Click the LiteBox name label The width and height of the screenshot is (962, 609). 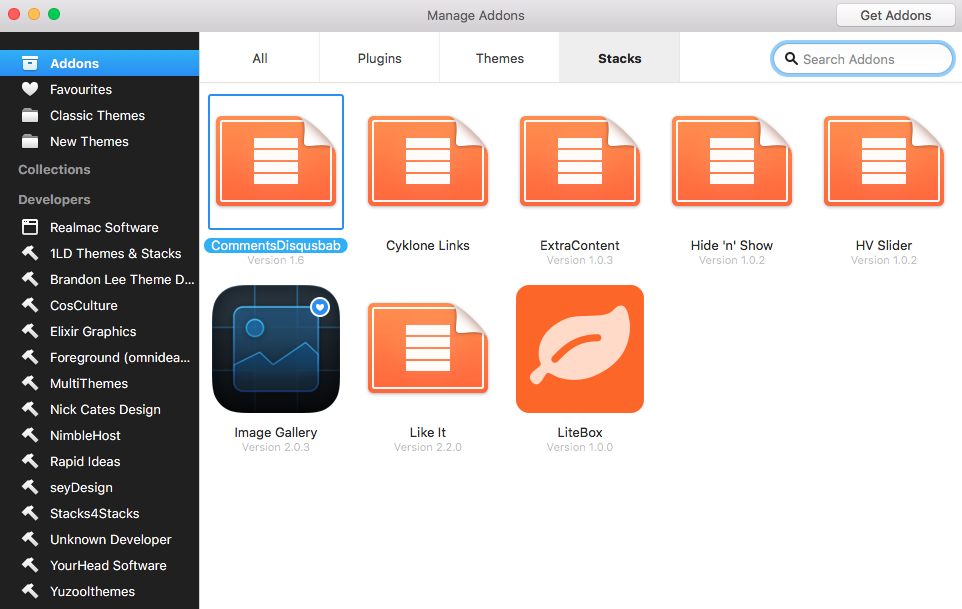tap(580, 432)
